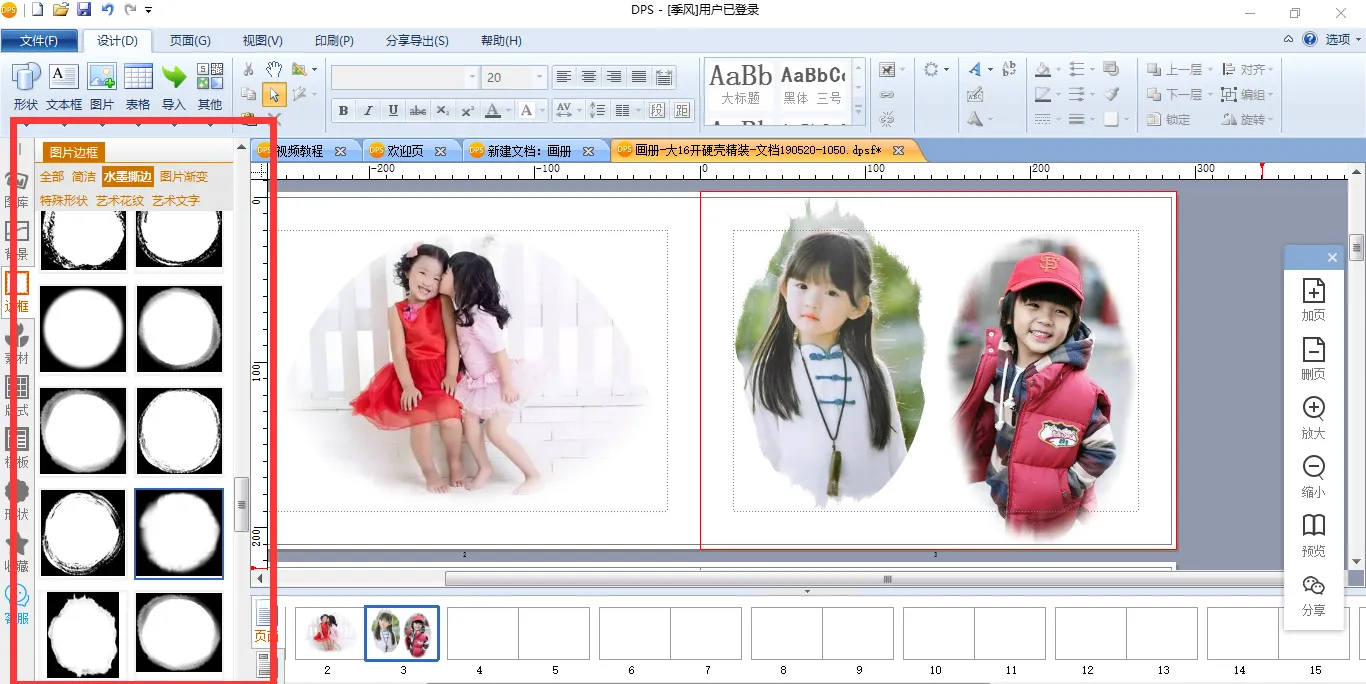Filter borders by 简洁 category

pos(84,177)
